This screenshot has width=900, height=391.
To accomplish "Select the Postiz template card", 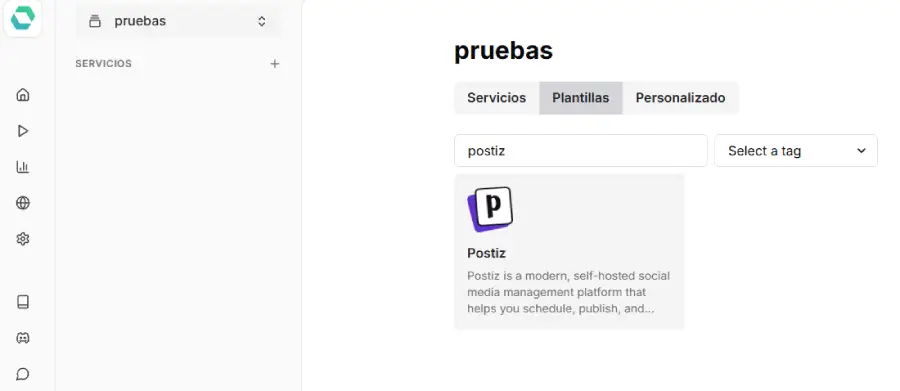I will click(x=569, y=251).
